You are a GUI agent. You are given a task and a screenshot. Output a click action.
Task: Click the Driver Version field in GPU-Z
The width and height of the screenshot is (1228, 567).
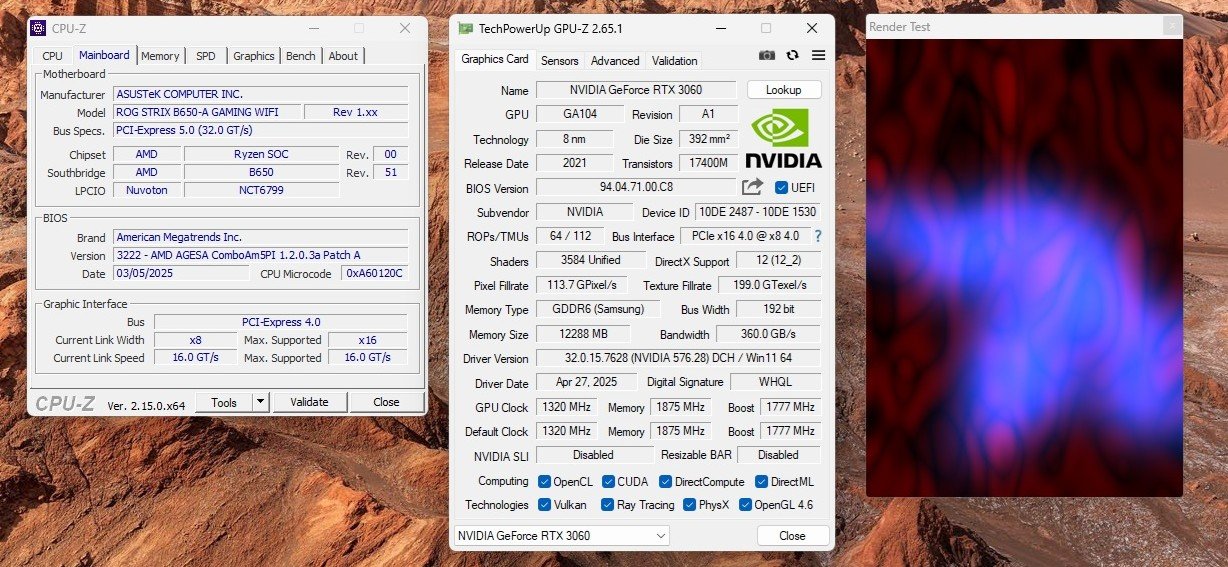click(678, 358)
